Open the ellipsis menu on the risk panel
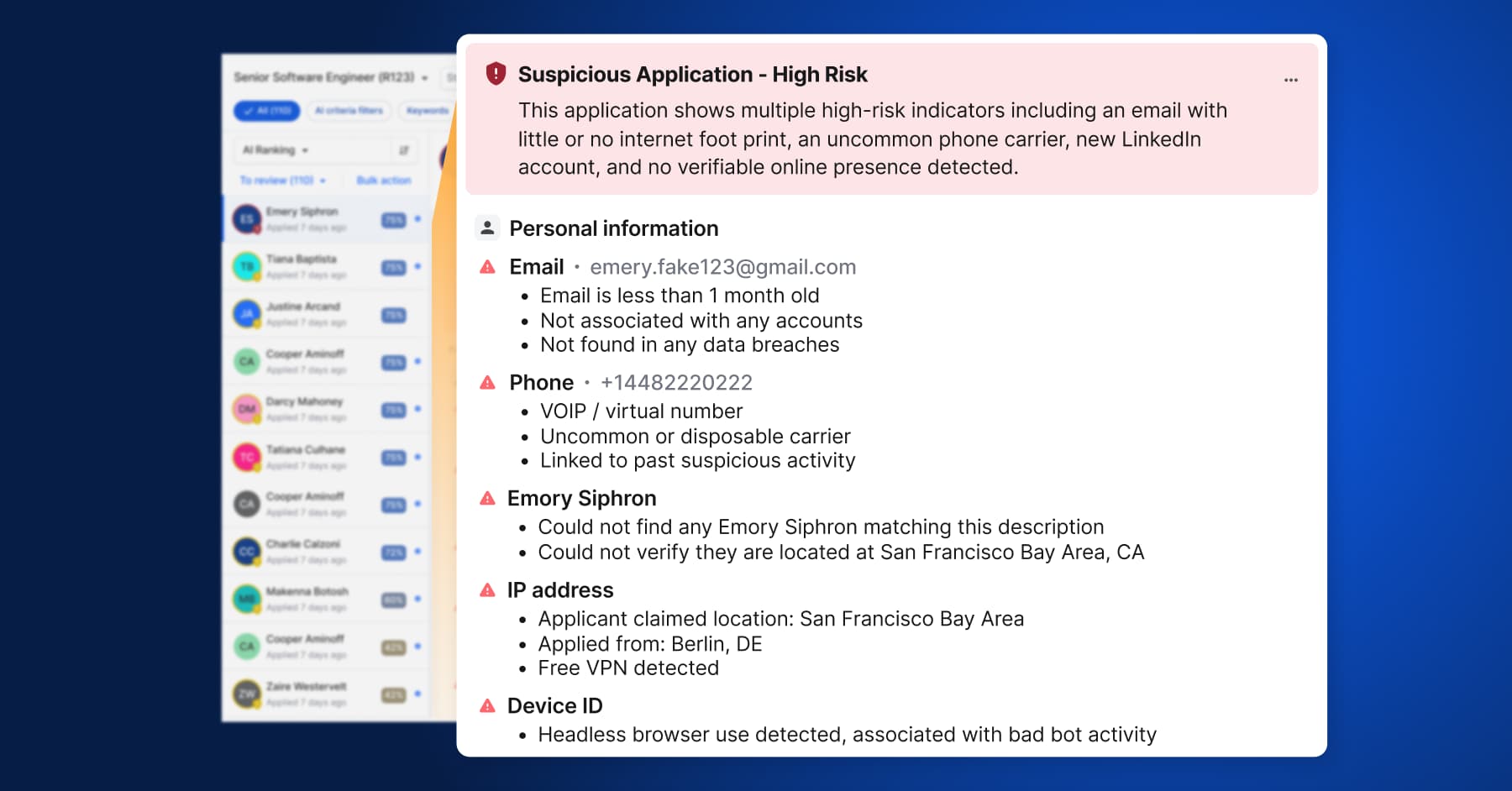Screen dimensions: 1512x791 point(1290,79)
